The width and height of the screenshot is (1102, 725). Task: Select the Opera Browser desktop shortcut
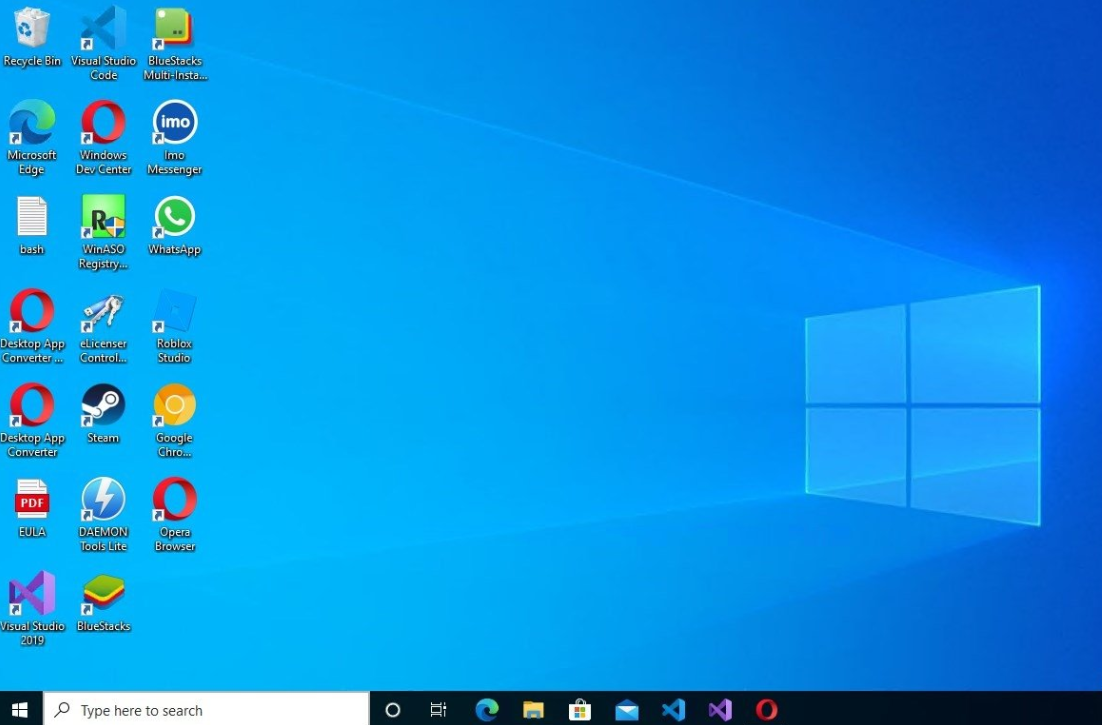(x=175, y=515)
